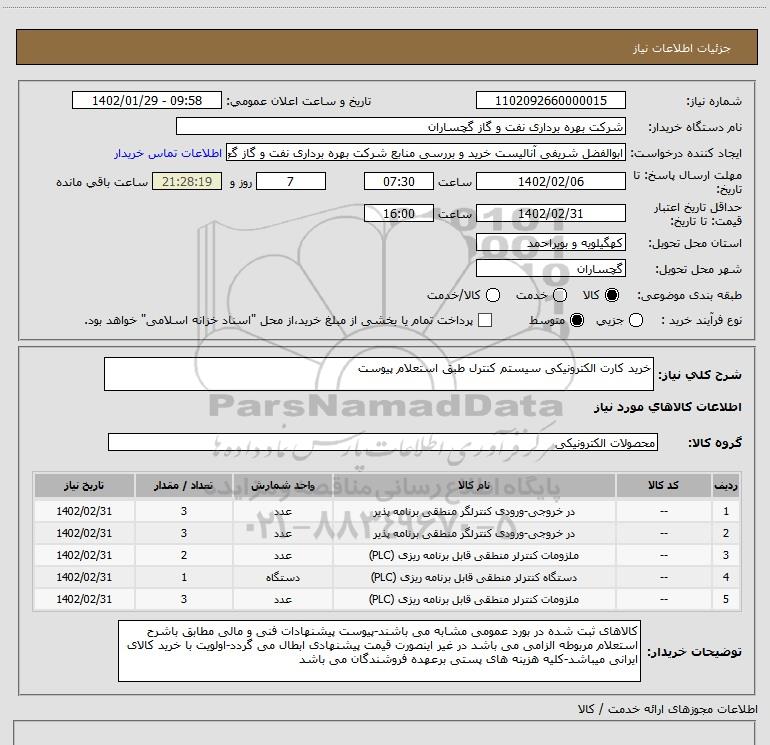Viewport: 770px width, 745px height.
Task: Click the اطلاعات مجوزهای ارائه خدمت / کالا heading
Action: [668, 709]
